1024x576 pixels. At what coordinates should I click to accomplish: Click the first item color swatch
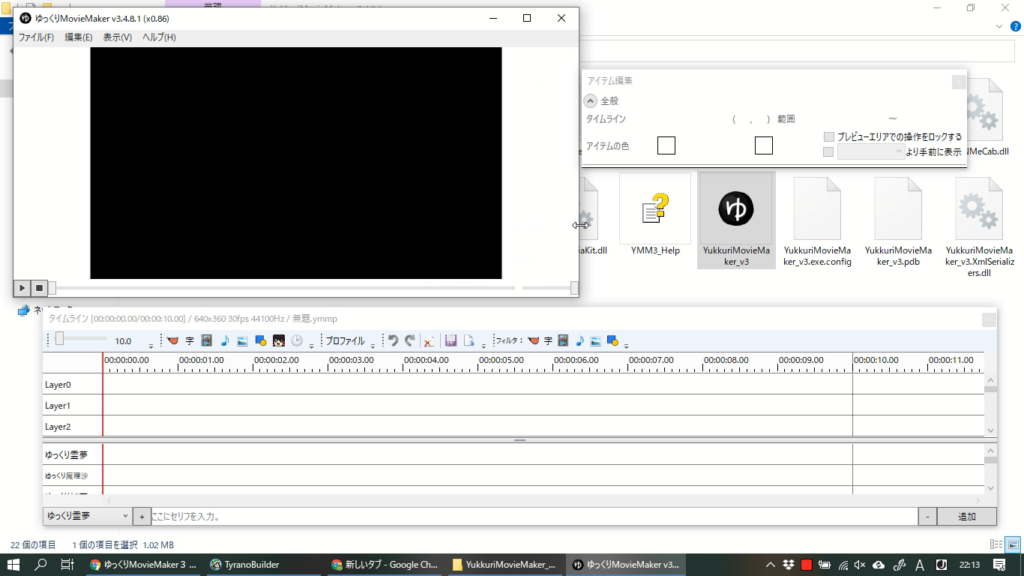(666, 146)
